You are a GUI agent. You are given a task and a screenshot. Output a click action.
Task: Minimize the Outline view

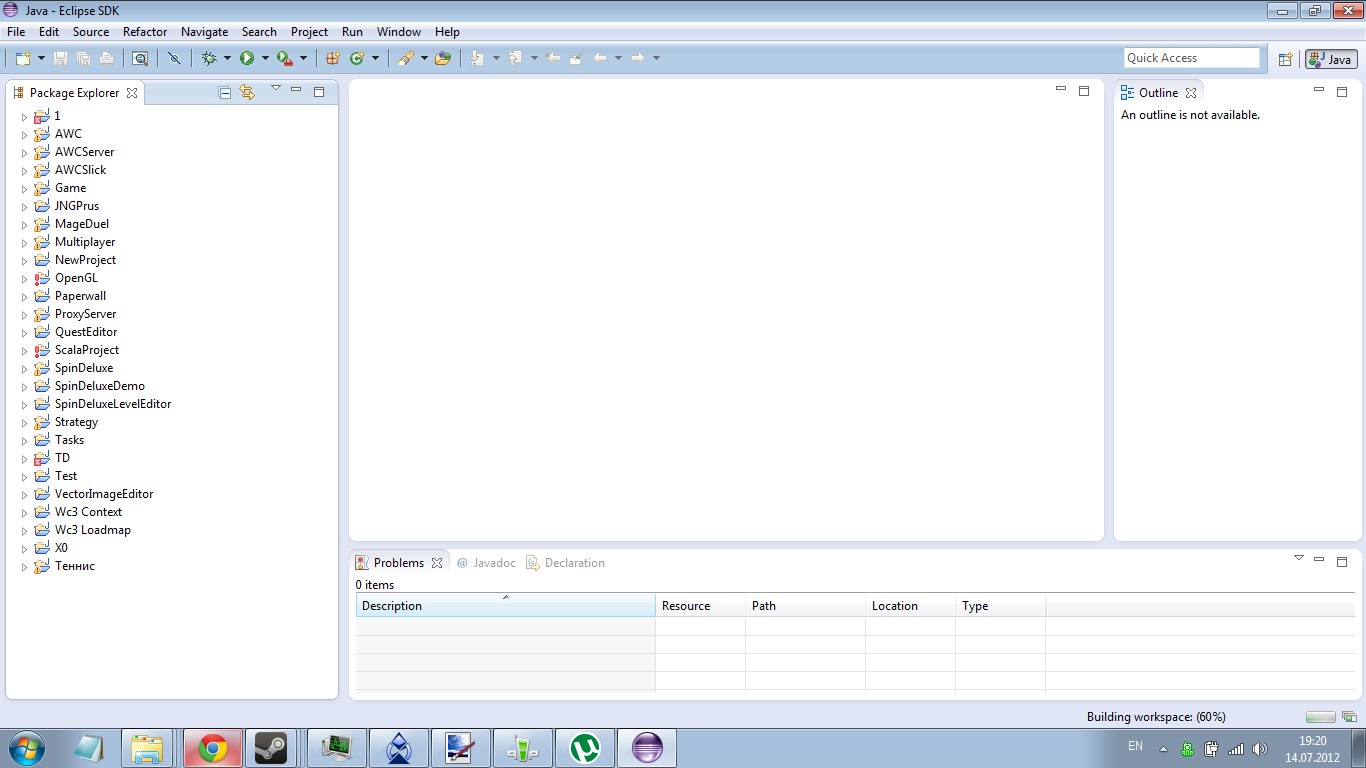click(x=1318, y=90)
